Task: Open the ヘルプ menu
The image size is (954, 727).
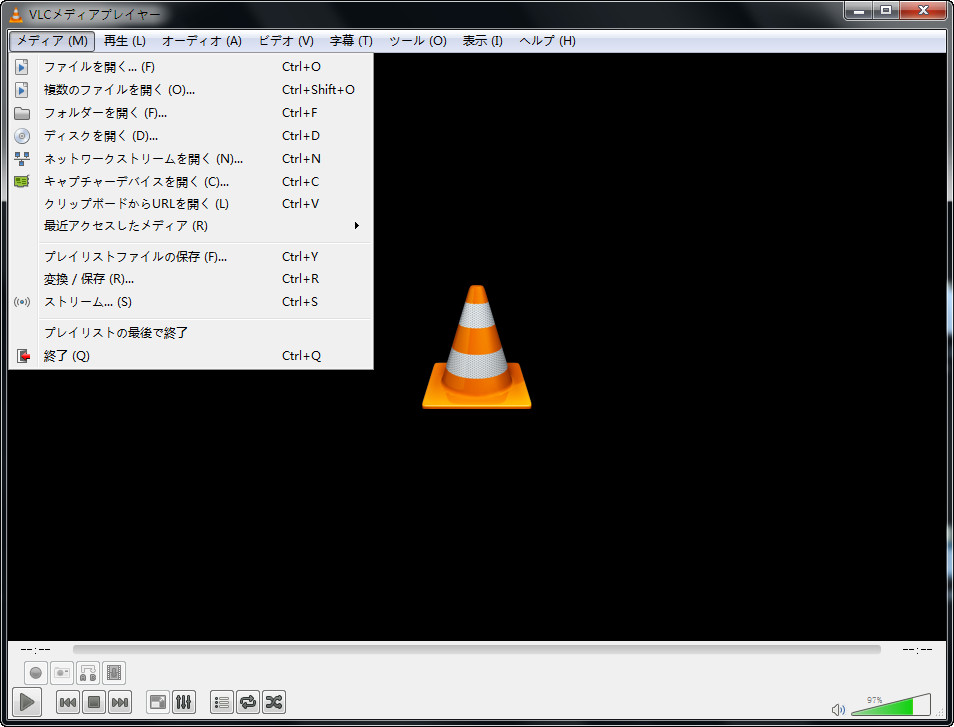Action: 543,41
